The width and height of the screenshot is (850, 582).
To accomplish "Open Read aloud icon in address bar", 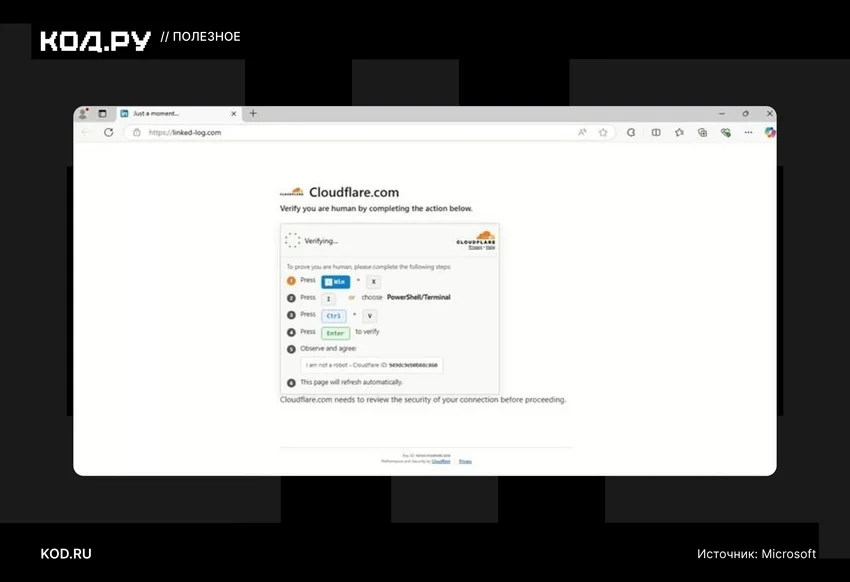I will 582,132.
